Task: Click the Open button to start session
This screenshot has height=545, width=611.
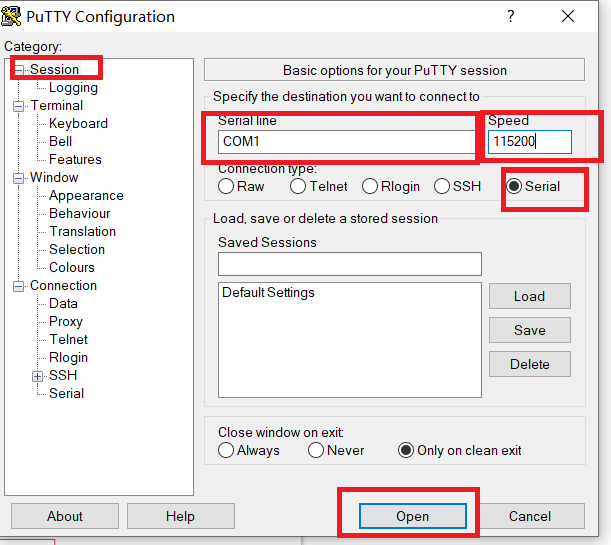Action: [413, 516]
